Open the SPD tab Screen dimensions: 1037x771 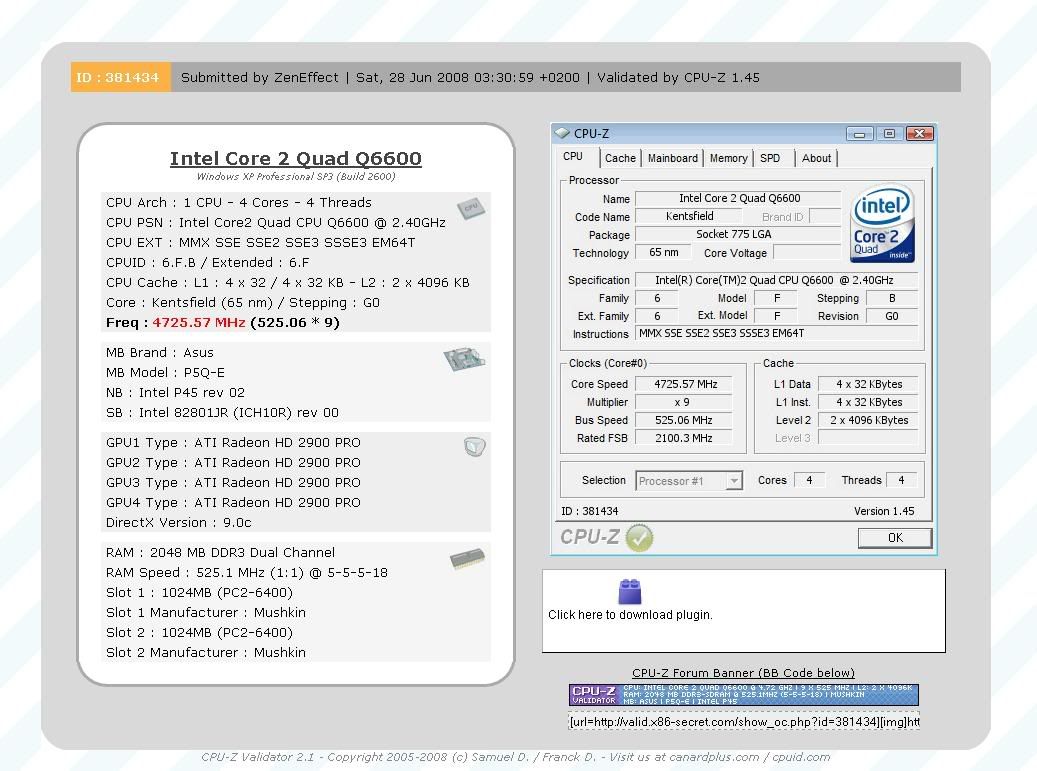click(x=770, y=158)
